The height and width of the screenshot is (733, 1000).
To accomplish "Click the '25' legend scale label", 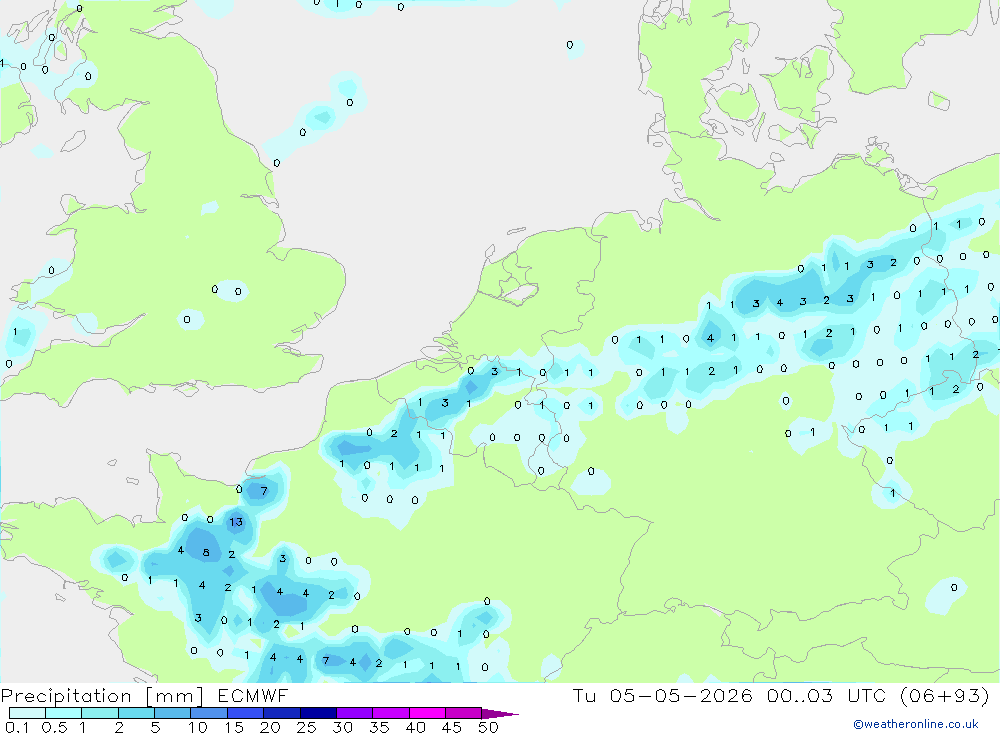I will pos(306,727).
